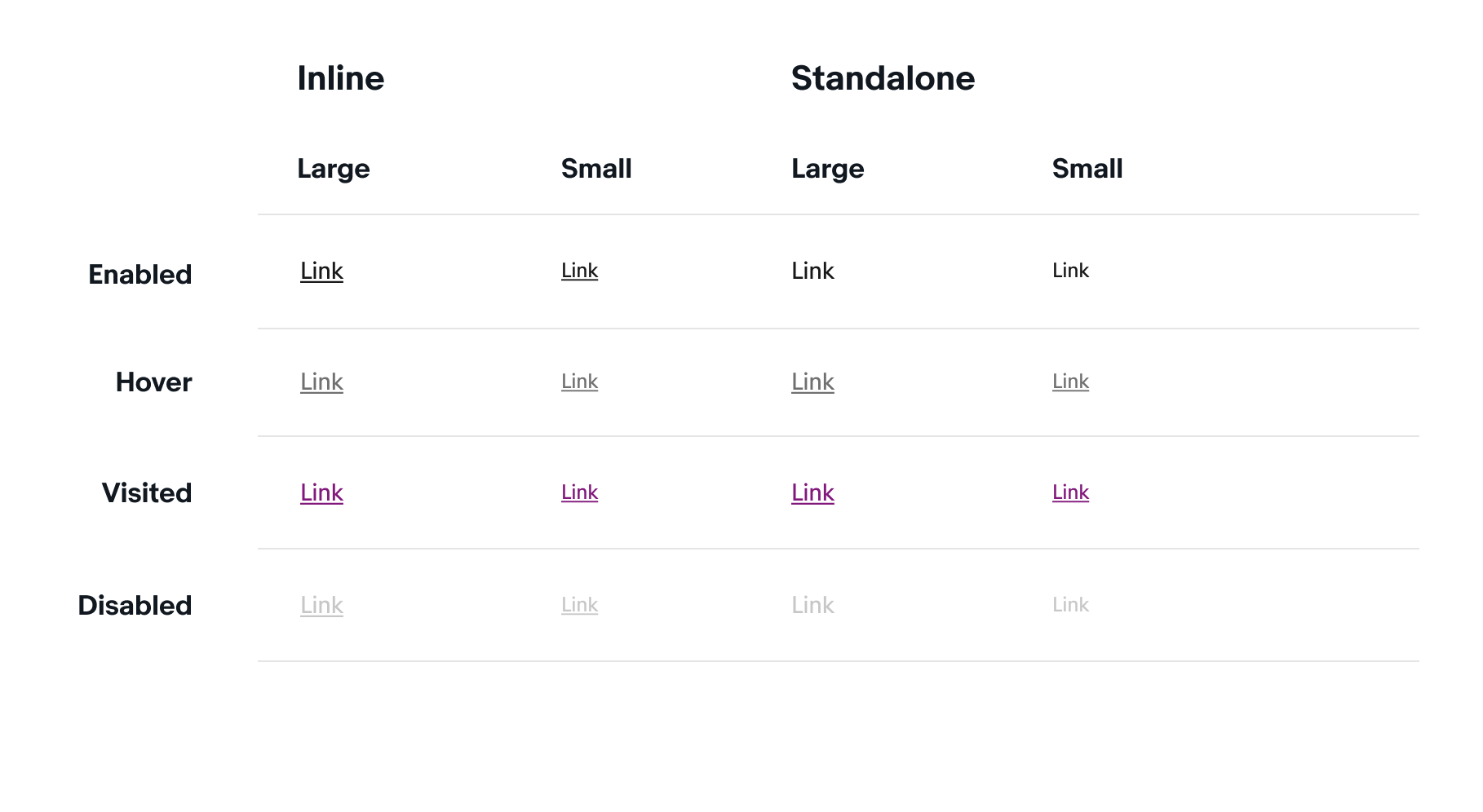
Task: Click the disabled small standalone Link
Action: click(x=1070, y=605)
